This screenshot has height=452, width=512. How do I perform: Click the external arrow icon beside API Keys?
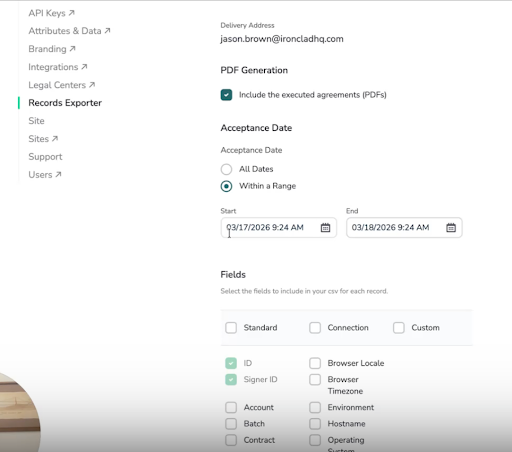click(71, 13)
